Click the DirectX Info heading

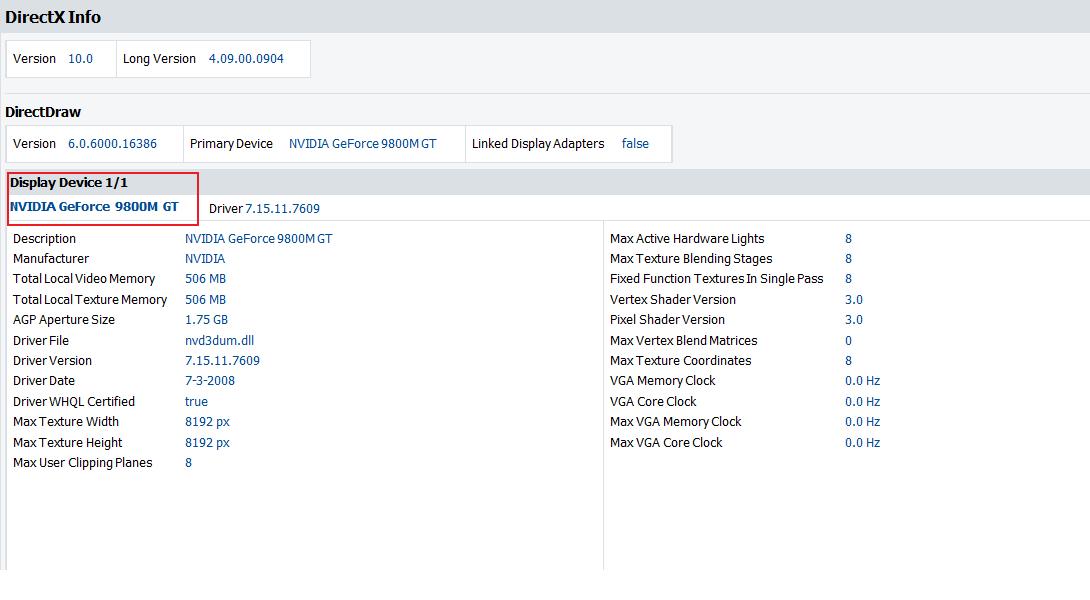click(53, 17)
